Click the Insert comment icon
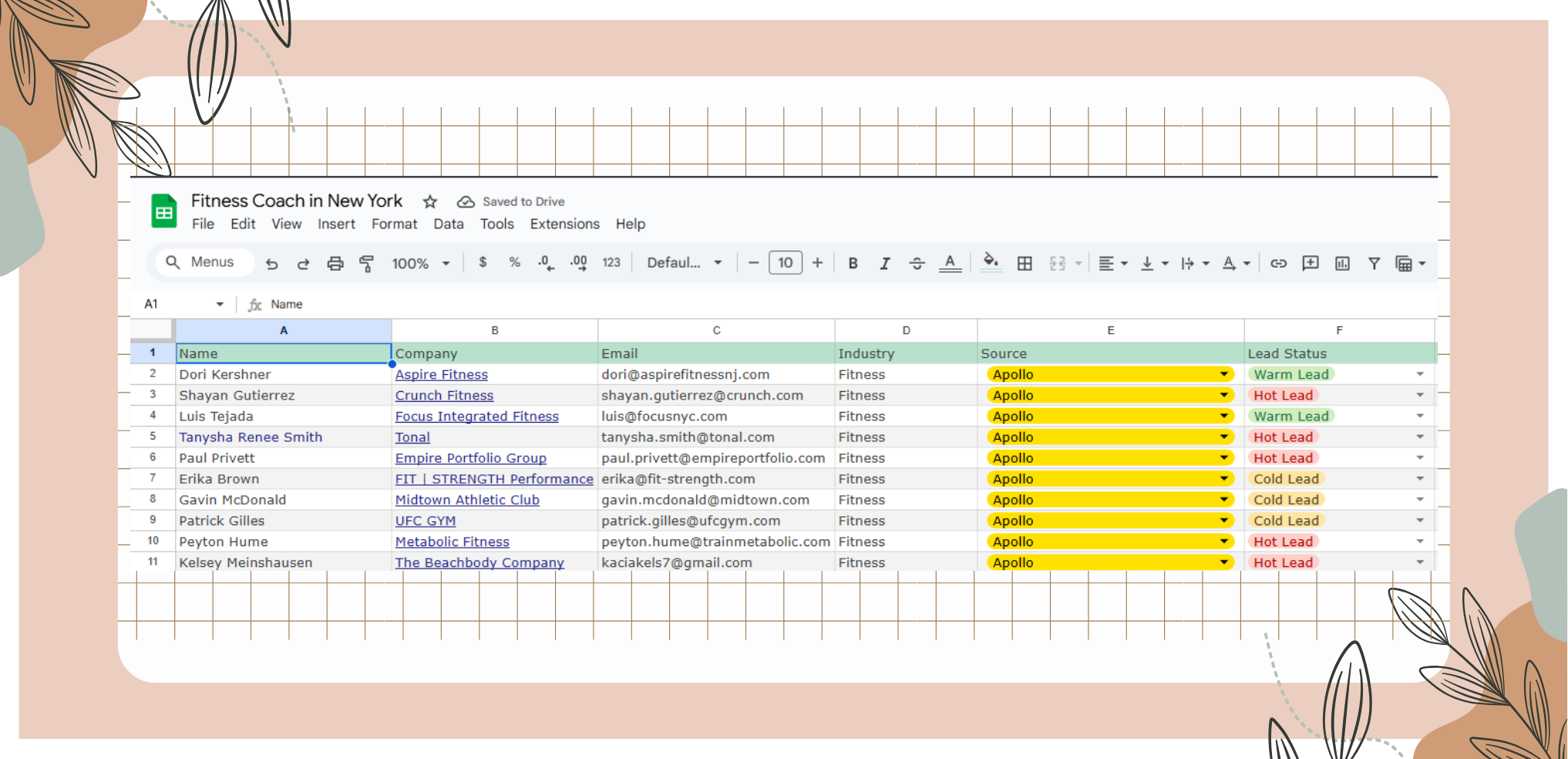1568x759 pixels. tap(1311, 264)
